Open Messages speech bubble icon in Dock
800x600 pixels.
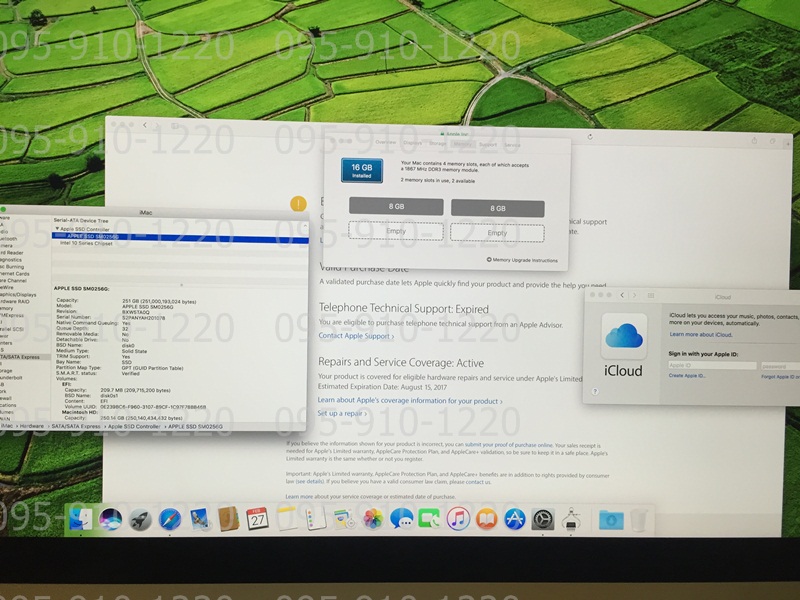pyautogui.click(x=402, y=519)
